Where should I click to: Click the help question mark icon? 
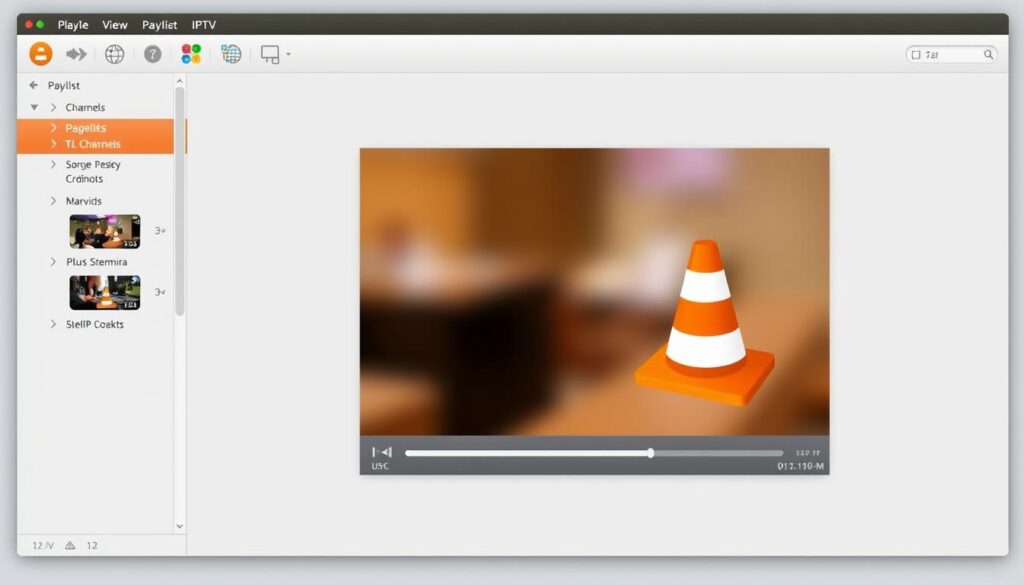click(x=152, y=54)
